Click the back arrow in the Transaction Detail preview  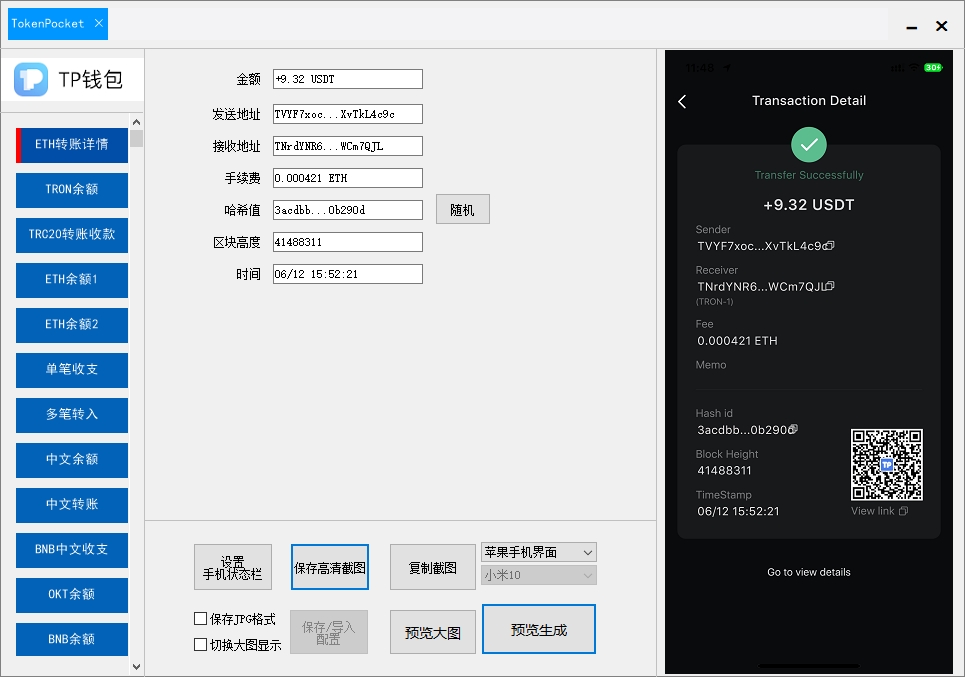click(684, 101)
